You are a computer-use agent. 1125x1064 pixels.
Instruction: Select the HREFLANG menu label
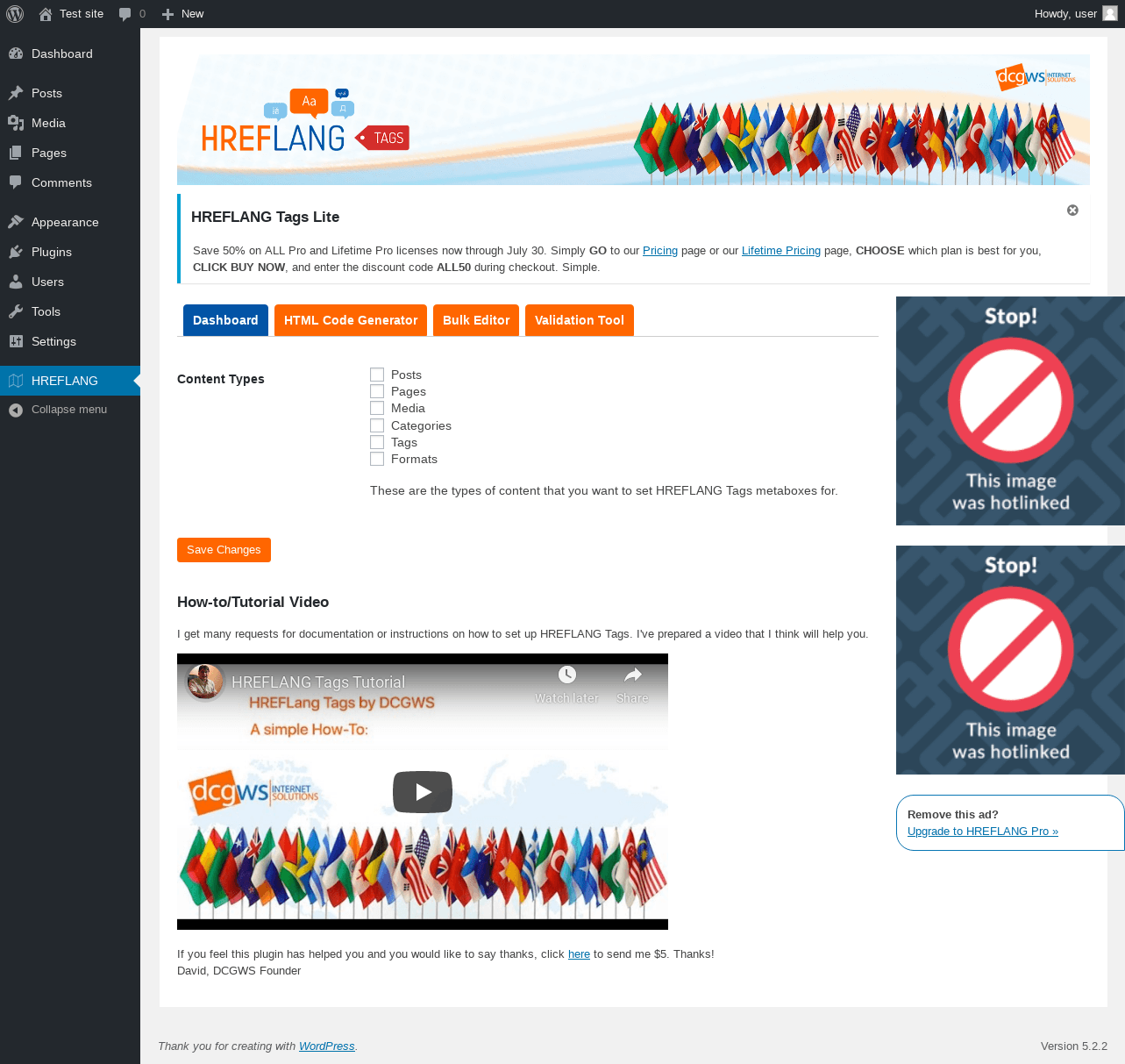pos(65,381)
